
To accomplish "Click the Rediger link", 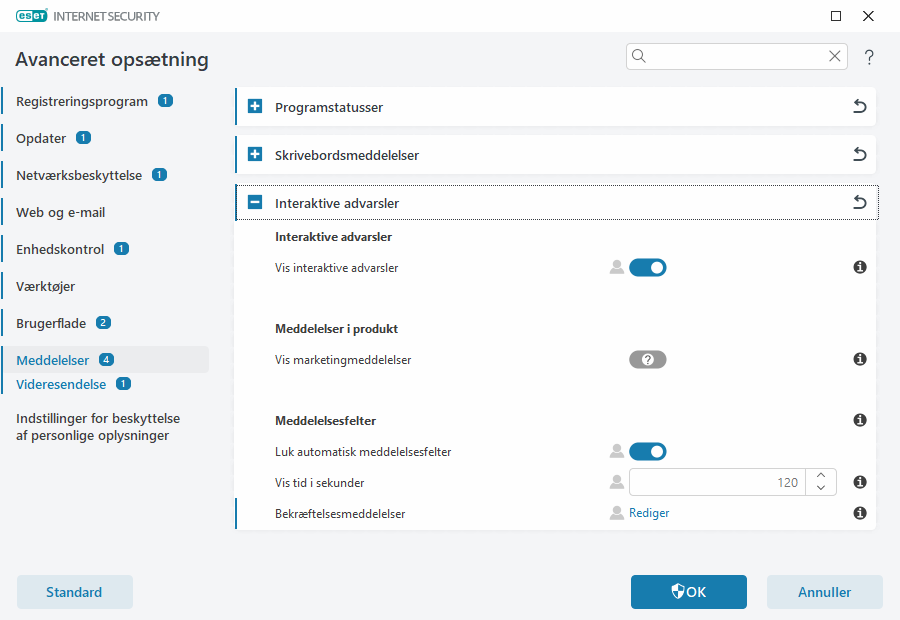I will (649, 513).
